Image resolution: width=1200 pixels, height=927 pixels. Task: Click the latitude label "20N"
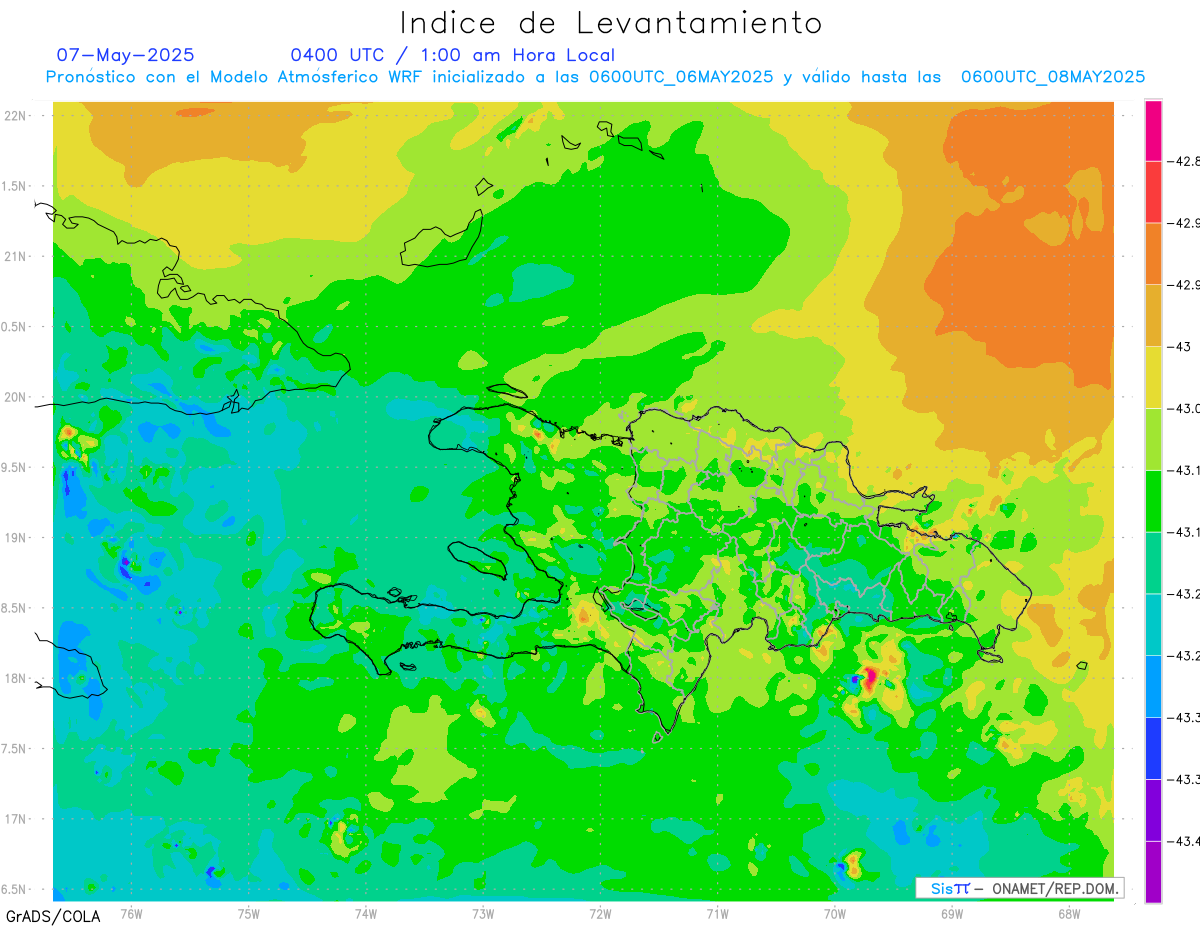pyautogui.click(x=15, y=397)
